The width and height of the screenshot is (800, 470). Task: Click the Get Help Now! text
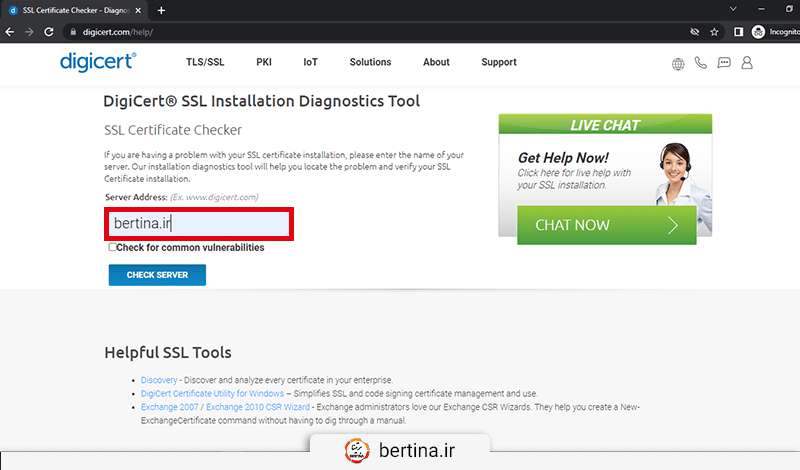point(563,158)
